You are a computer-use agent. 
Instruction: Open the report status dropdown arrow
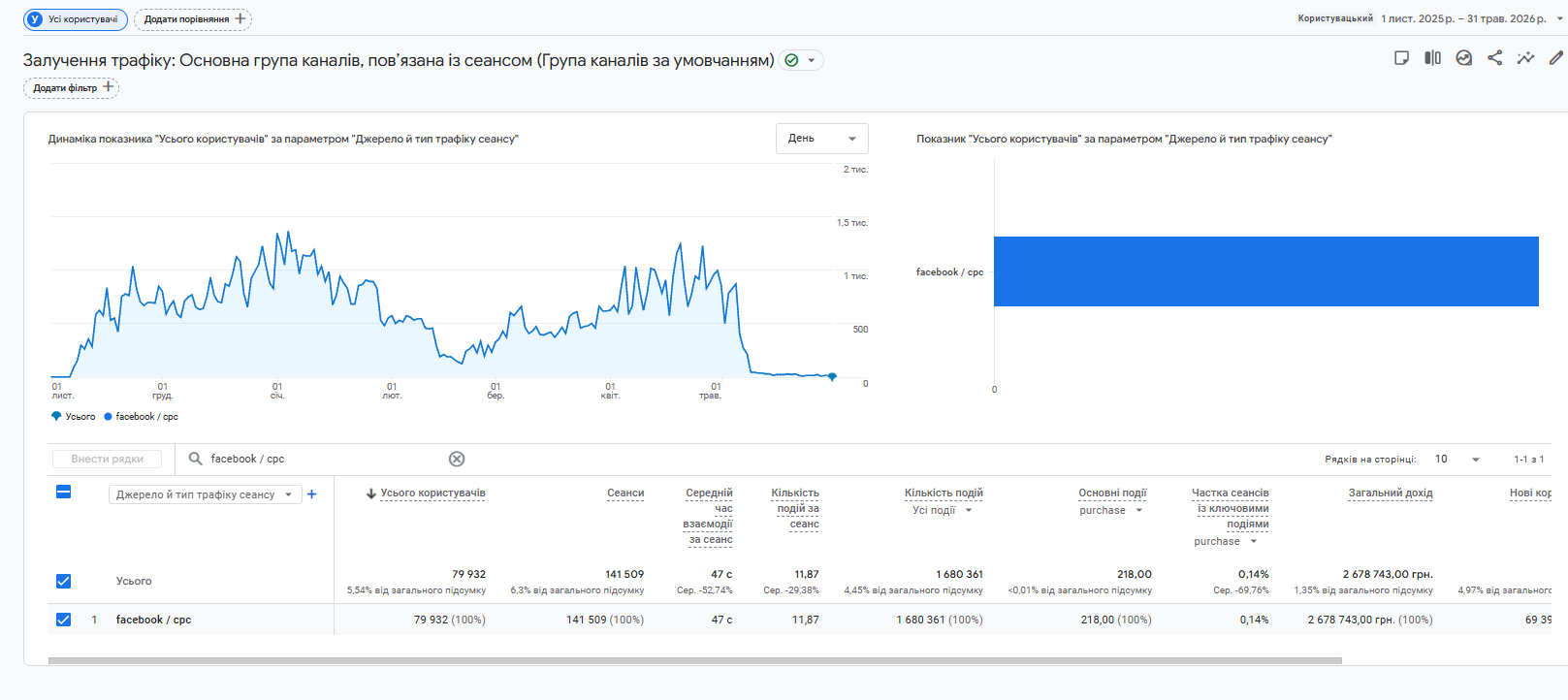(x=812, y=60)
